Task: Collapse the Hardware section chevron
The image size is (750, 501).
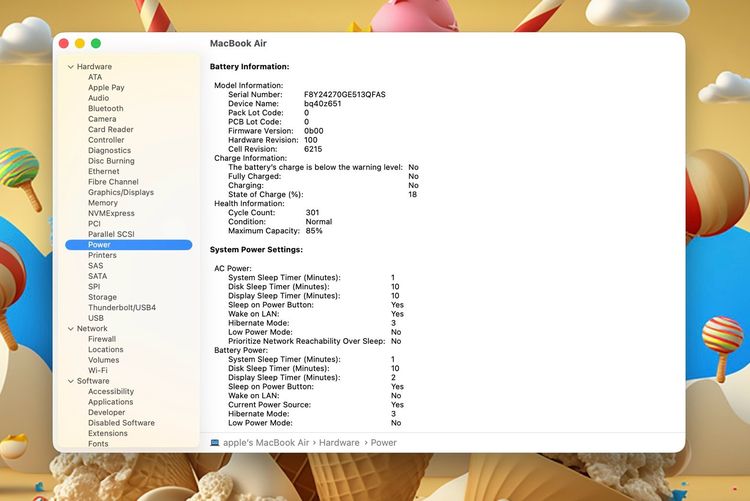Action: [x=71, y=67]
